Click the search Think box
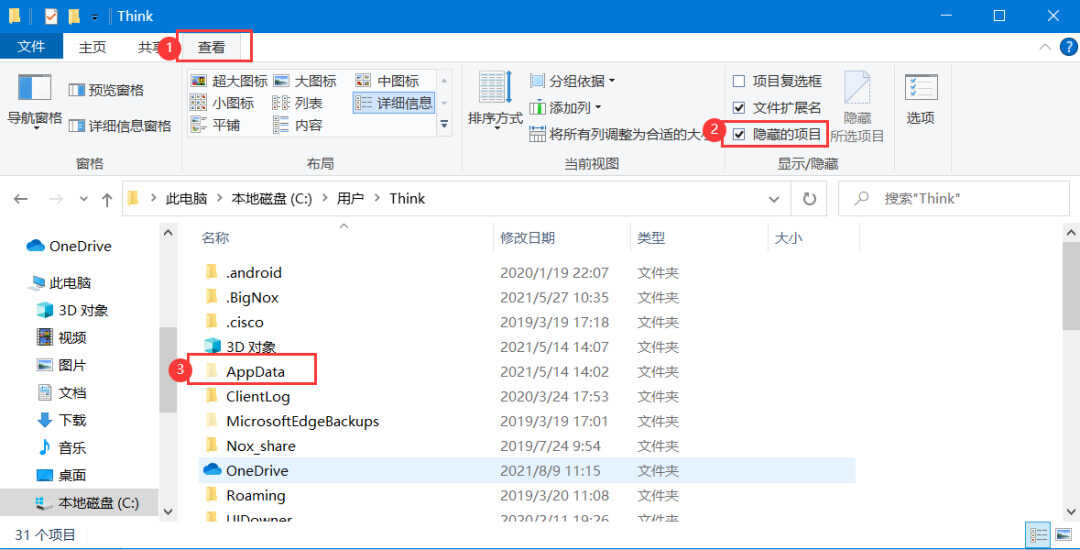The width and height of the screenshot is (1080, 550). (954, 199)
